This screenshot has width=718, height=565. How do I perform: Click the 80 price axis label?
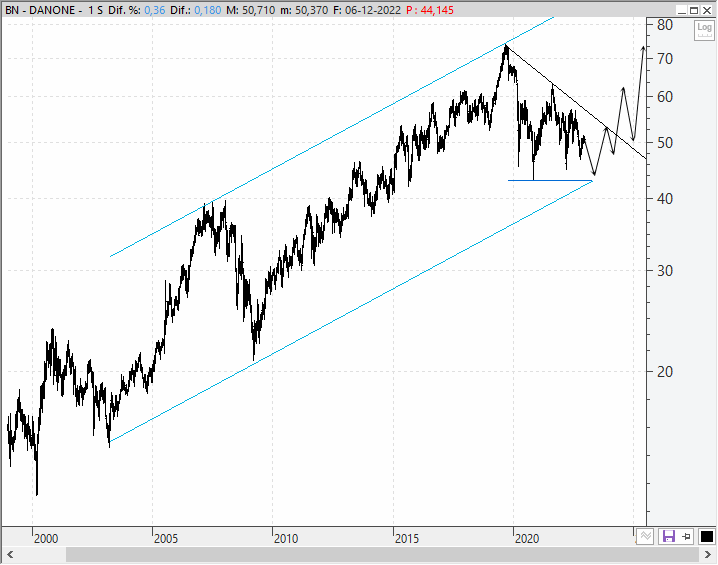pos(664,25)
